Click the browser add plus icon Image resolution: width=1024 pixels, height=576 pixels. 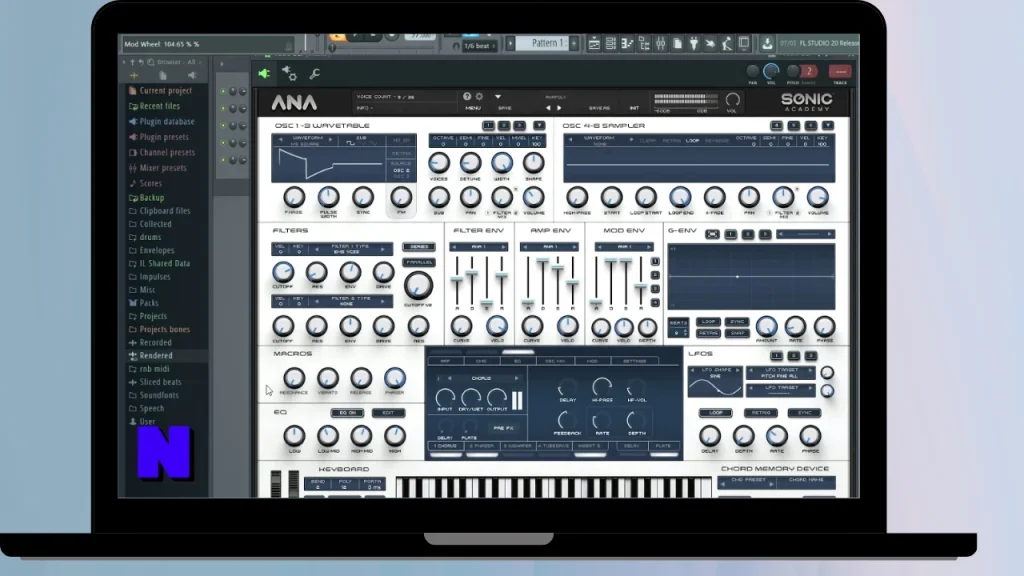coord(134,76)
